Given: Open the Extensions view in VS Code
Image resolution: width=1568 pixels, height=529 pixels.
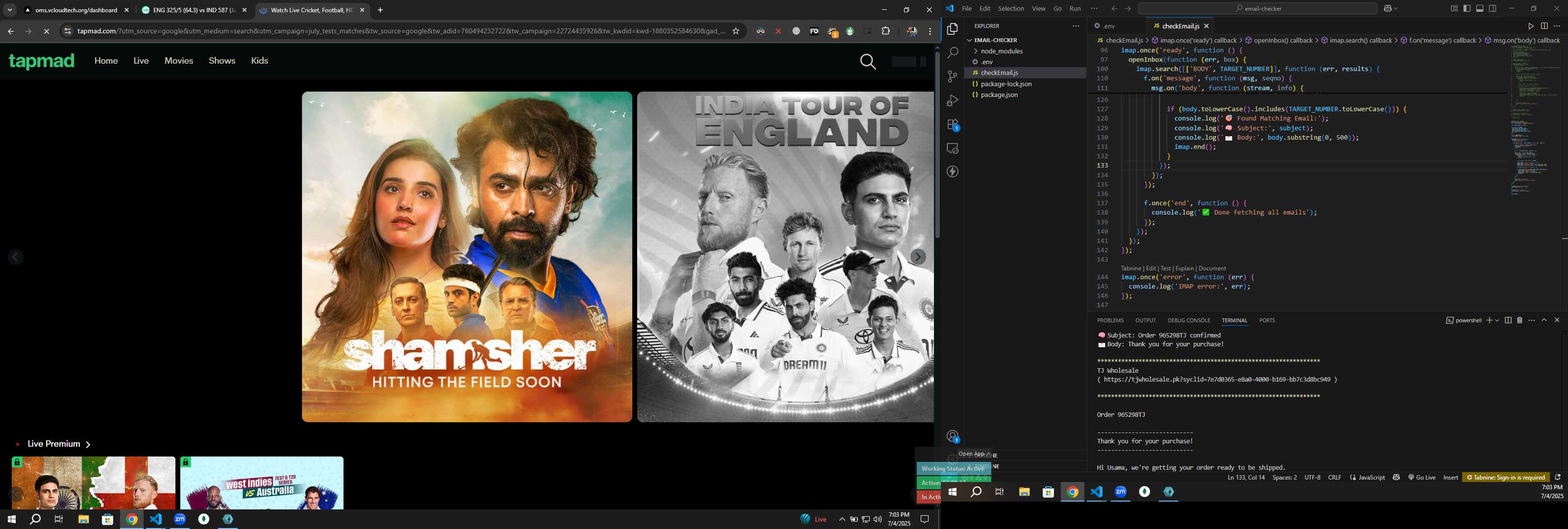Looking at the screenshot, I should click(x=953, y=125).
